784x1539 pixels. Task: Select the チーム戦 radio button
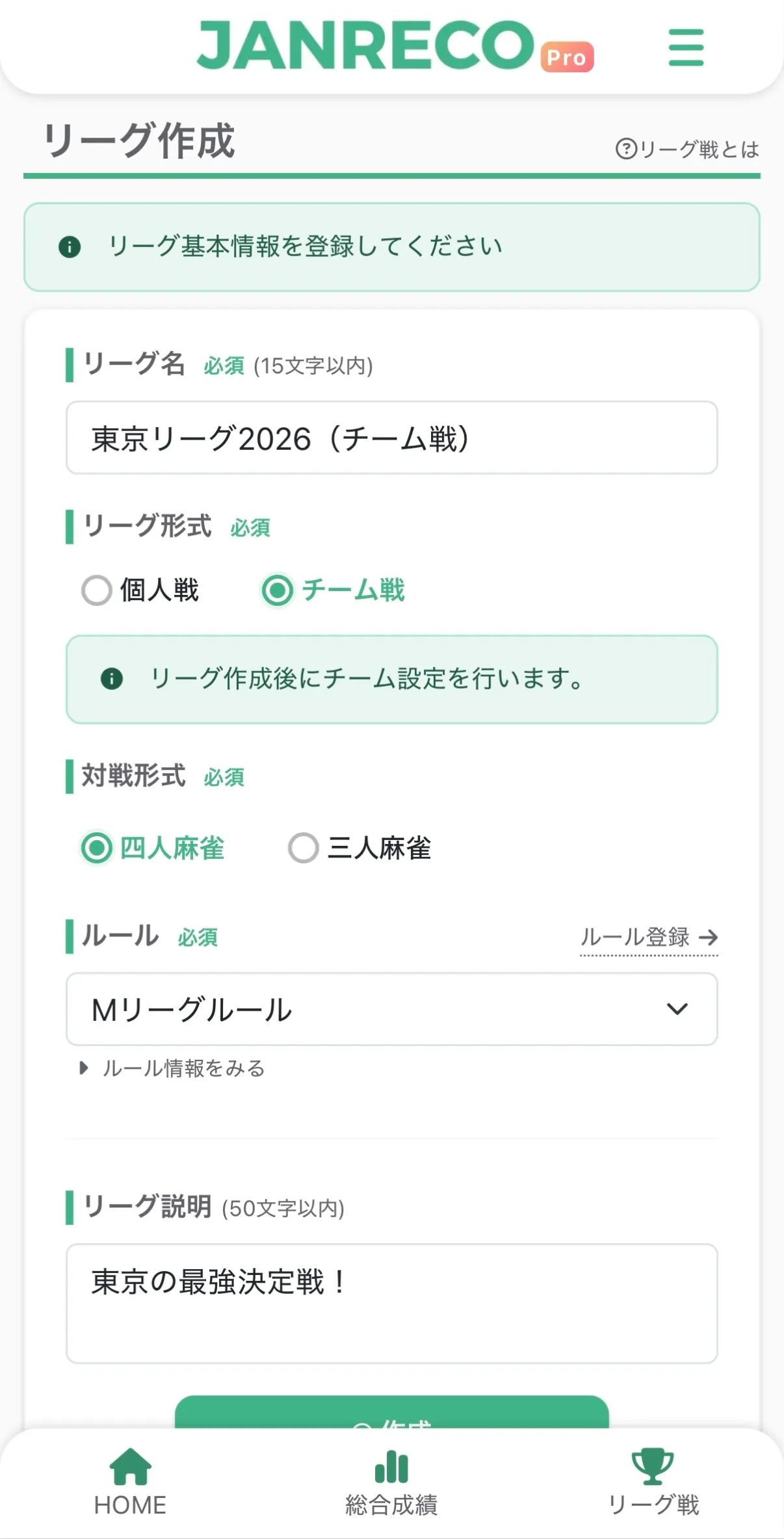click(x=278, y=590)
